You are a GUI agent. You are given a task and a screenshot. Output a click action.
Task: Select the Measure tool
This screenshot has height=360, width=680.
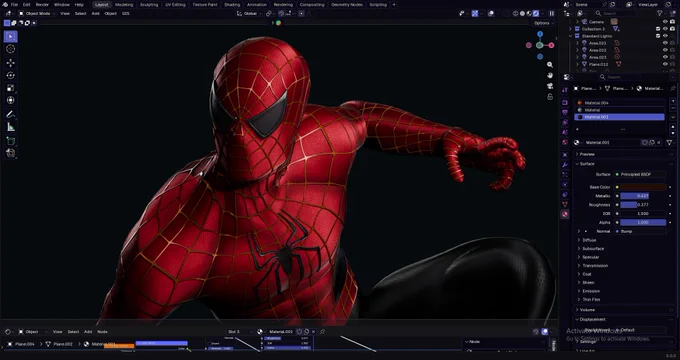[x=10, y=127]
